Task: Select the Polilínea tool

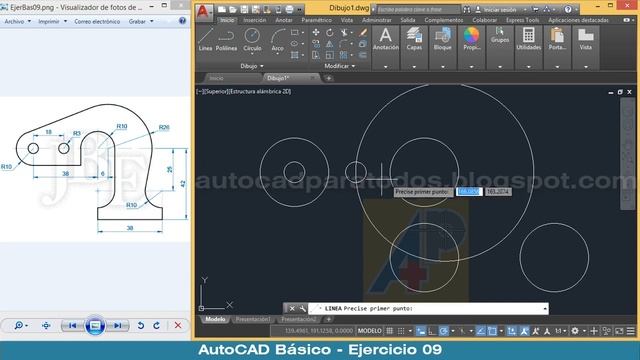Action: [226, 40]
